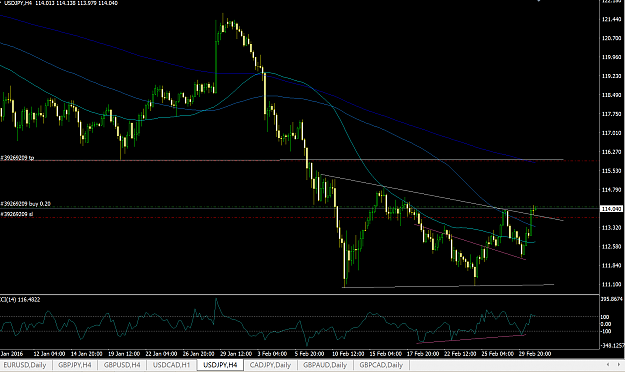Switch to the GBPAUD,Daily tab
This screenshot has height=372, width=625.
(325, 365)
